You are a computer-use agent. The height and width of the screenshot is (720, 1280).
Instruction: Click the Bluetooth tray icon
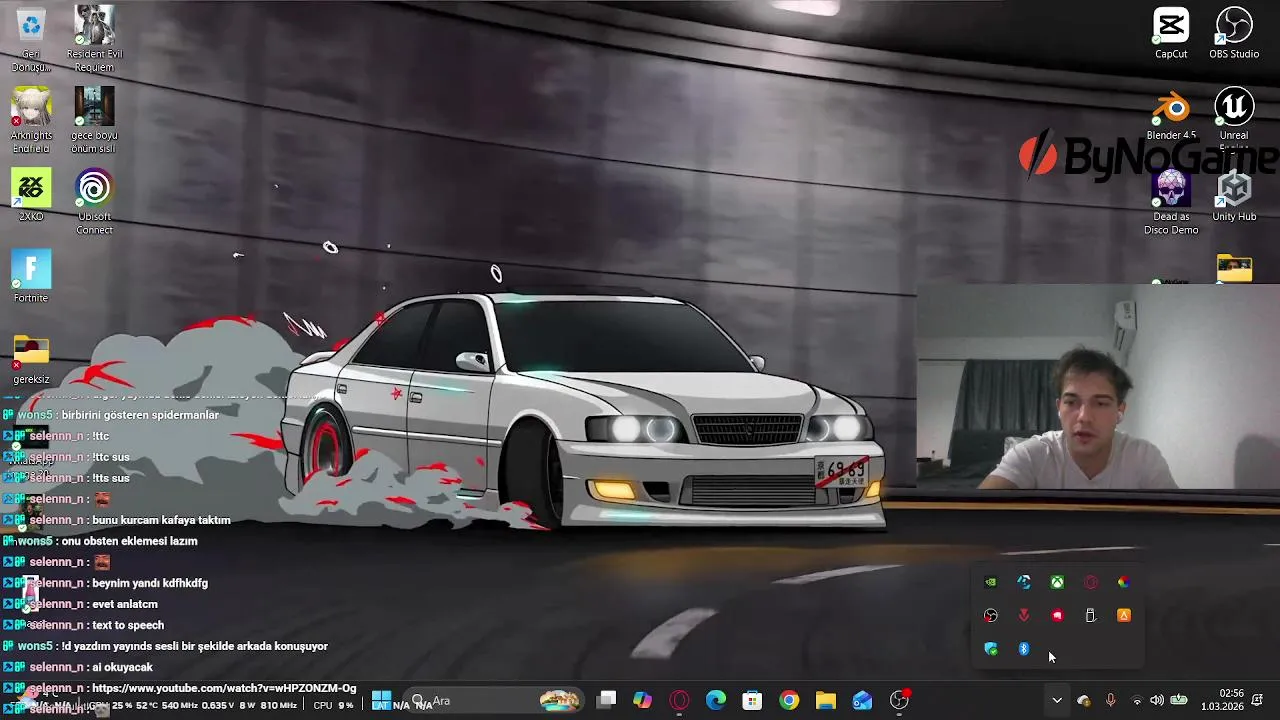(1024, 649)
